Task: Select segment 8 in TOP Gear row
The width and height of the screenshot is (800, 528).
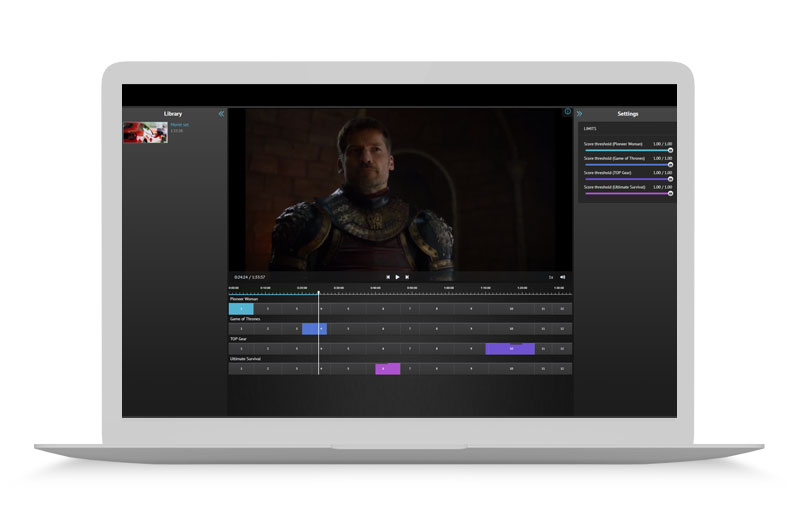Action: coord(437,348)
